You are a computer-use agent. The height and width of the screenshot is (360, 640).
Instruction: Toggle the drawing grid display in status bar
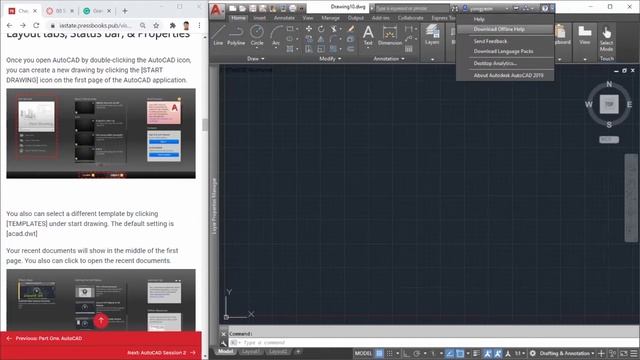pos(379,353)
